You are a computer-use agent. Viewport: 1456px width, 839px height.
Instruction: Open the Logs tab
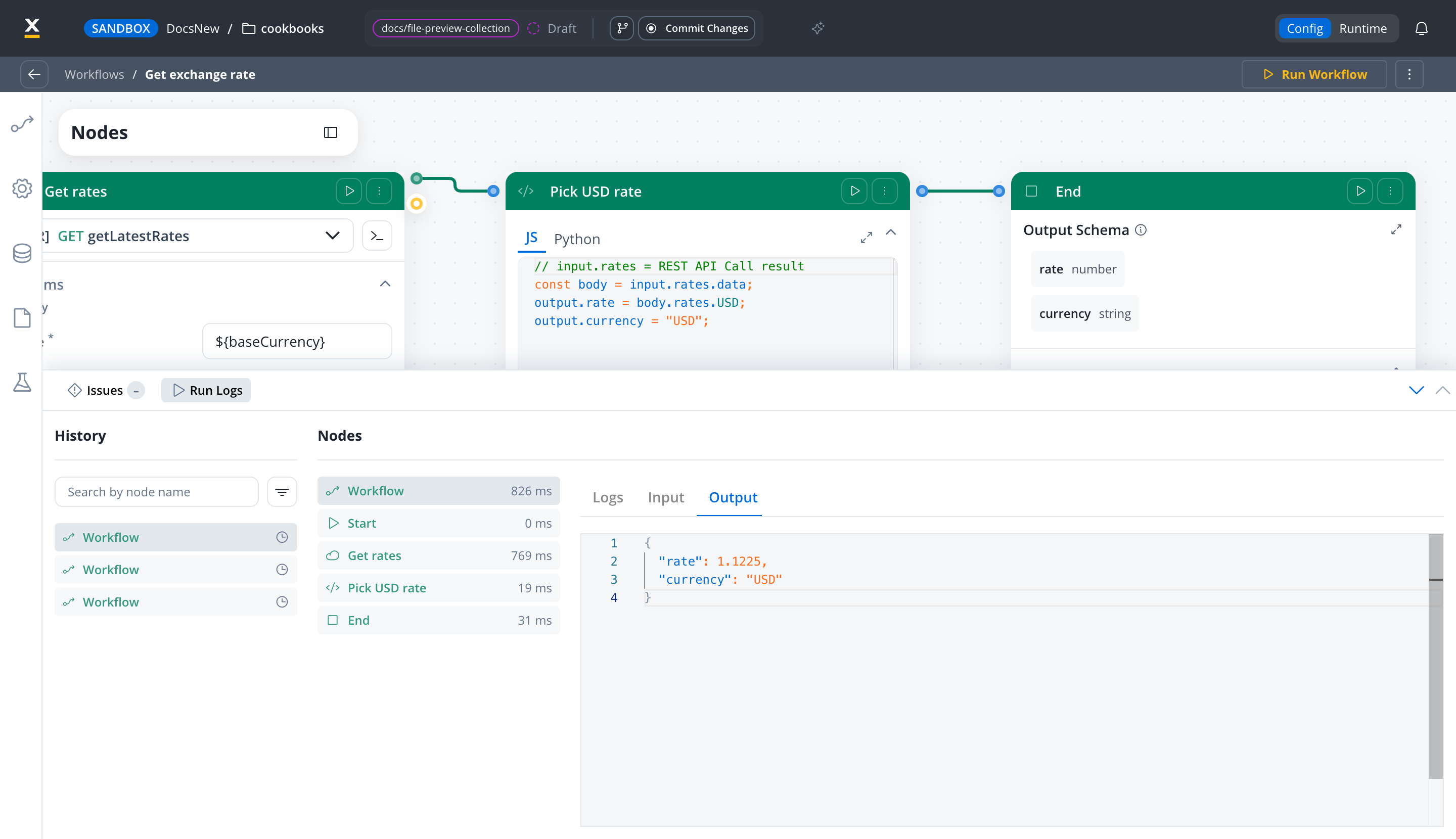click(608, 497)
